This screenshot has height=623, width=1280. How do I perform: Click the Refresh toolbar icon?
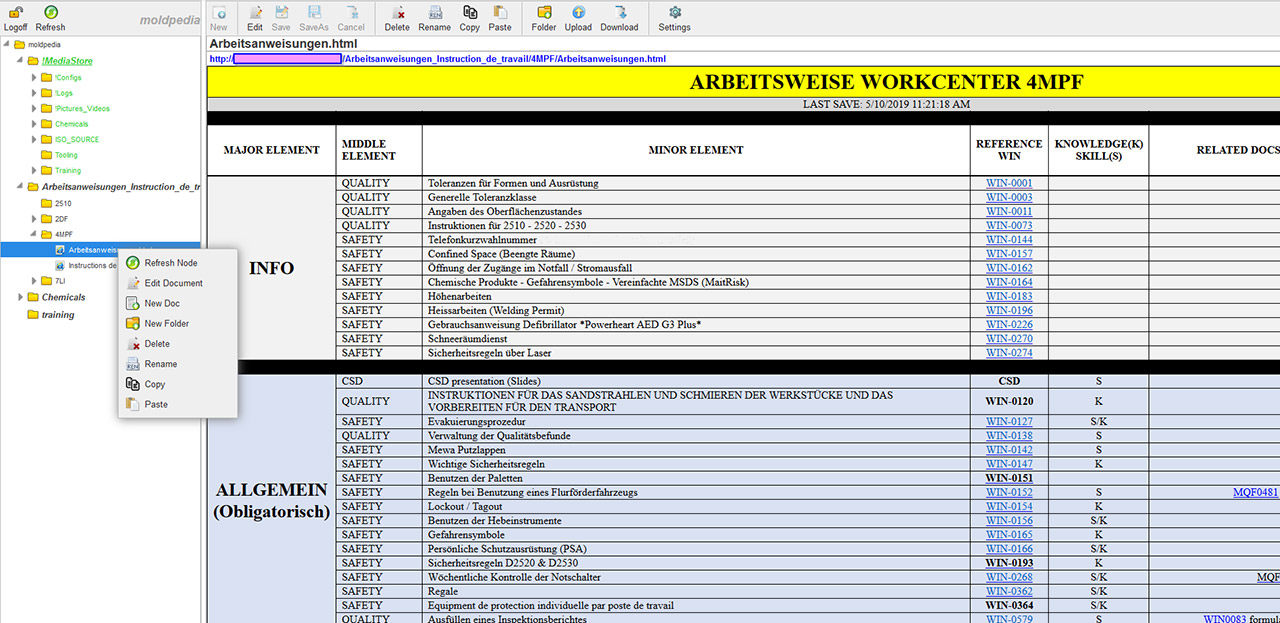coord(50,12)
